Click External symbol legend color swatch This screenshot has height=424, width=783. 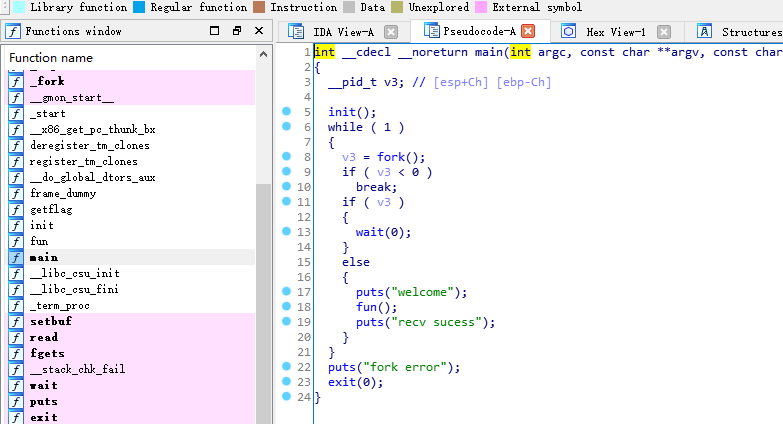coord(481,7)
